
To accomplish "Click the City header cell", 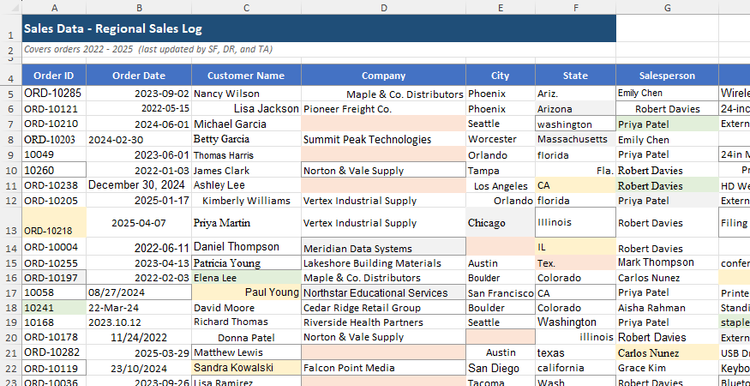I will point(500,76).
